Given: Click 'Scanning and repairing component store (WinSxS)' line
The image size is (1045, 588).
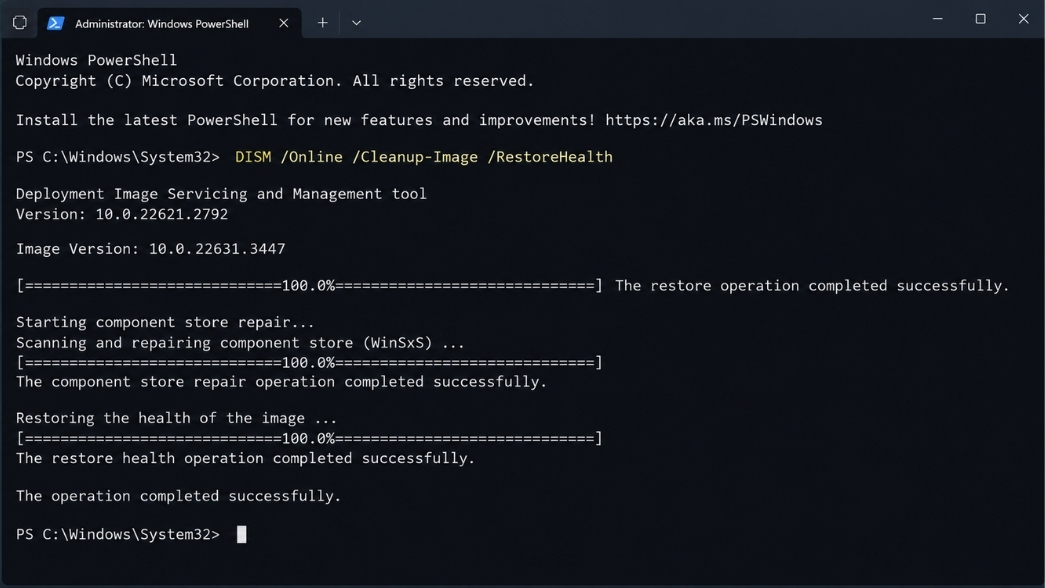Looking at the screenshot, I should tap(241, 343).
